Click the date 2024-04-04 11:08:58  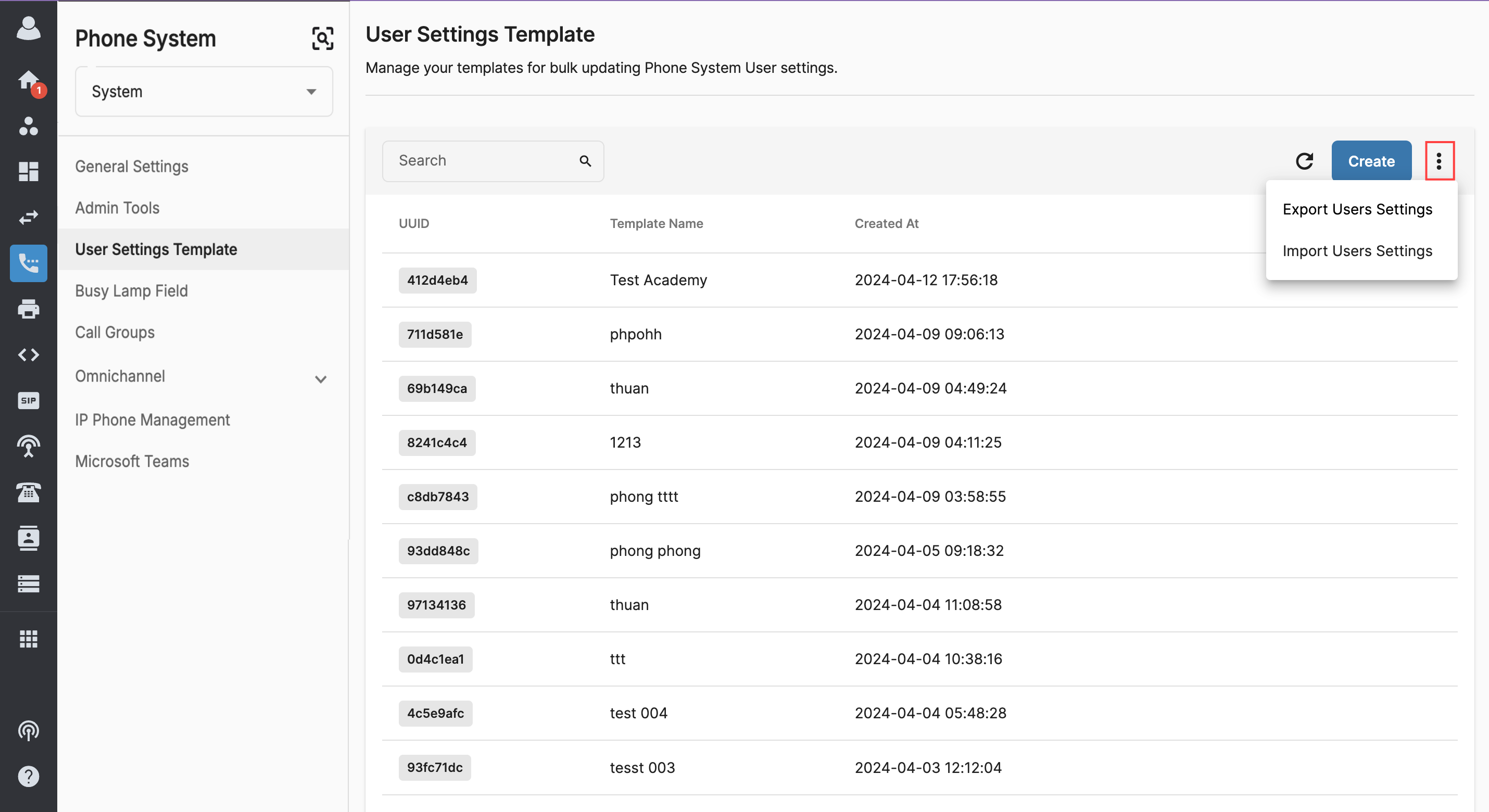point(928,605)
